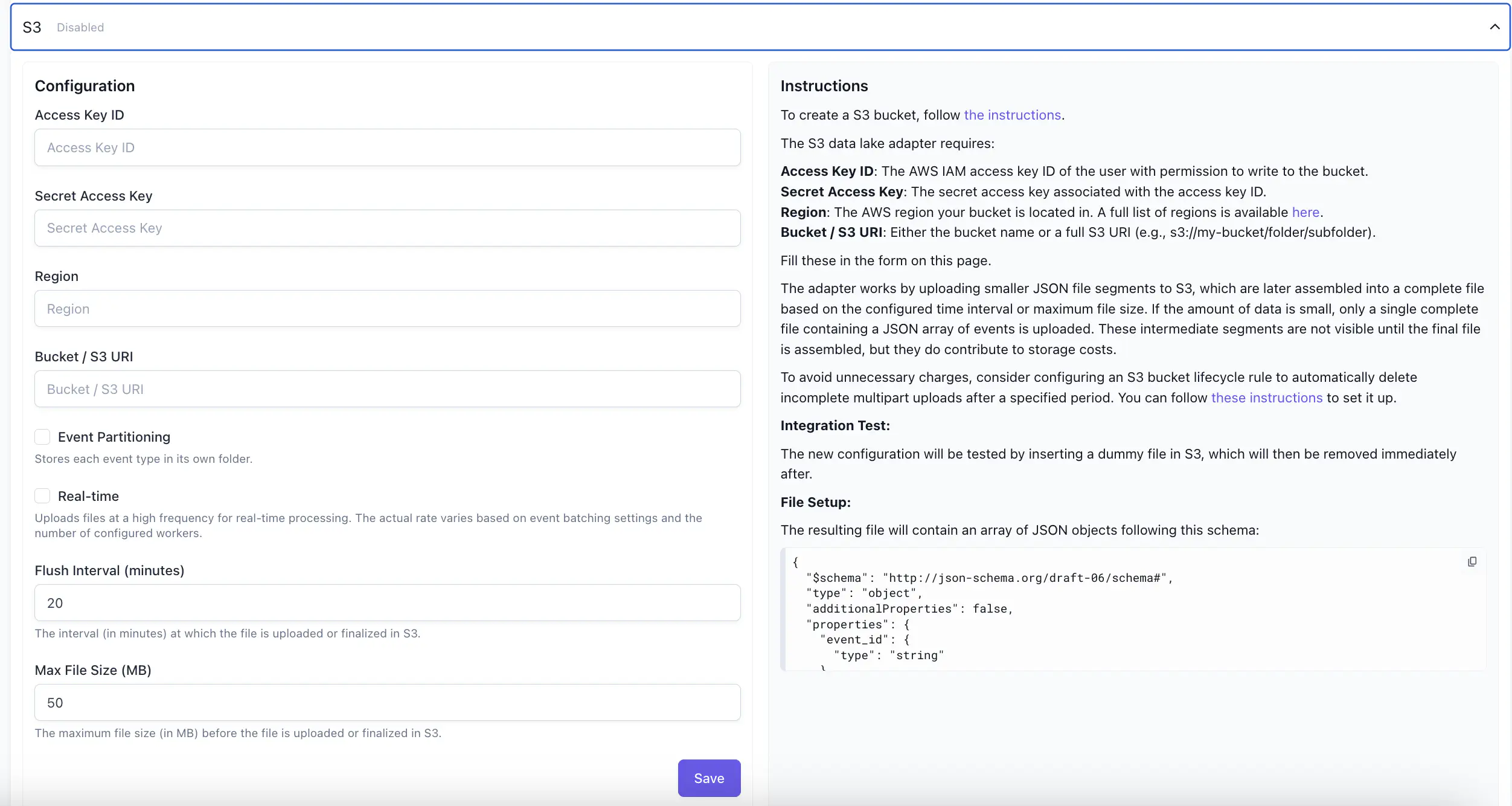Click the Disabled status label
The image size is (1512, 806).
pos(80,27)
